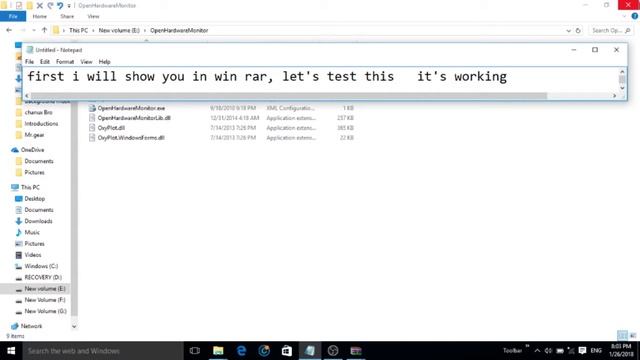The image size is (640, 360).
Task: Select OpenHardwareMonitorLib.dll file
Action: (x=134, y=118)
